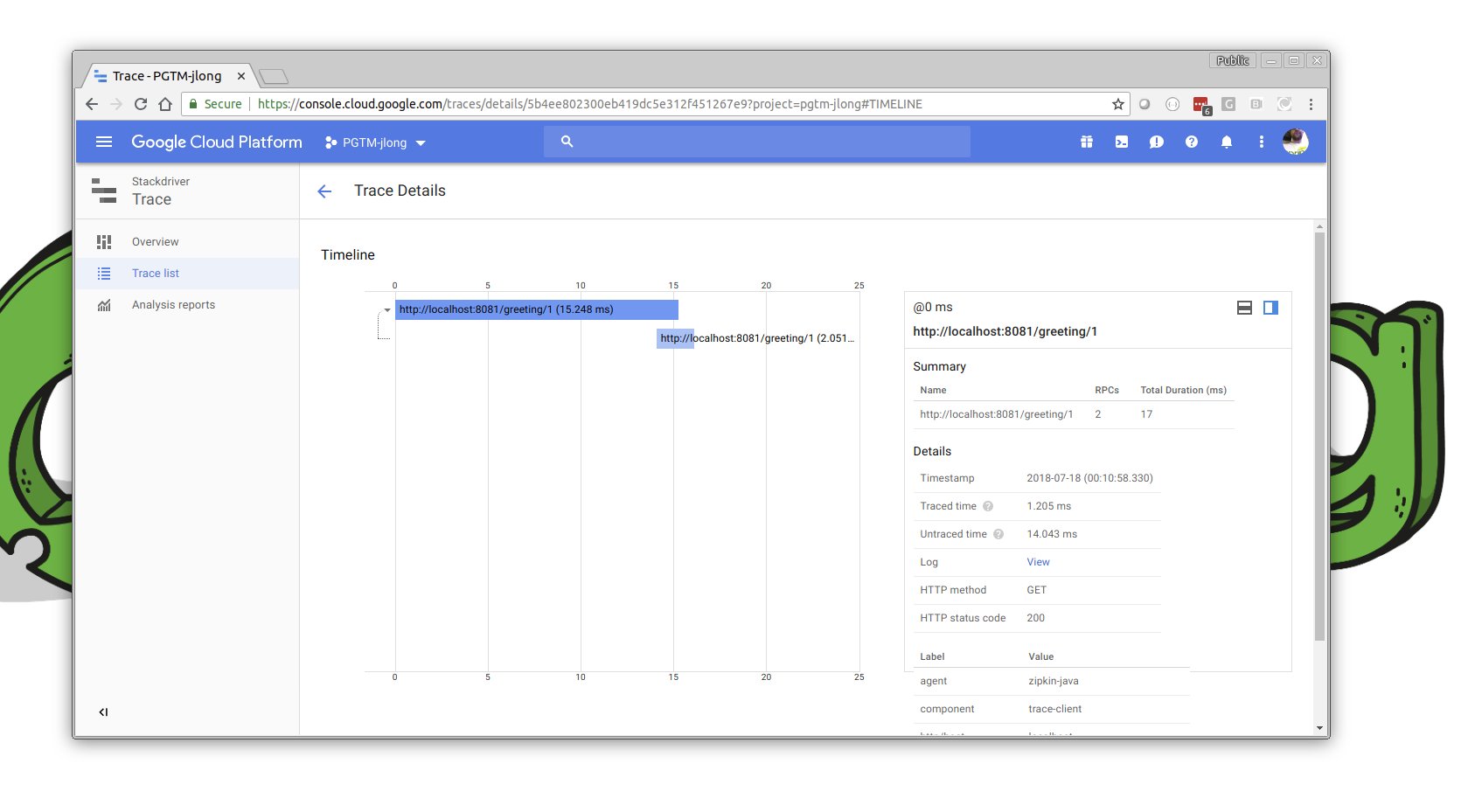Switch details panel to side layout icon
Viewport: 1468px width, 812px height.
point(1270,308)
